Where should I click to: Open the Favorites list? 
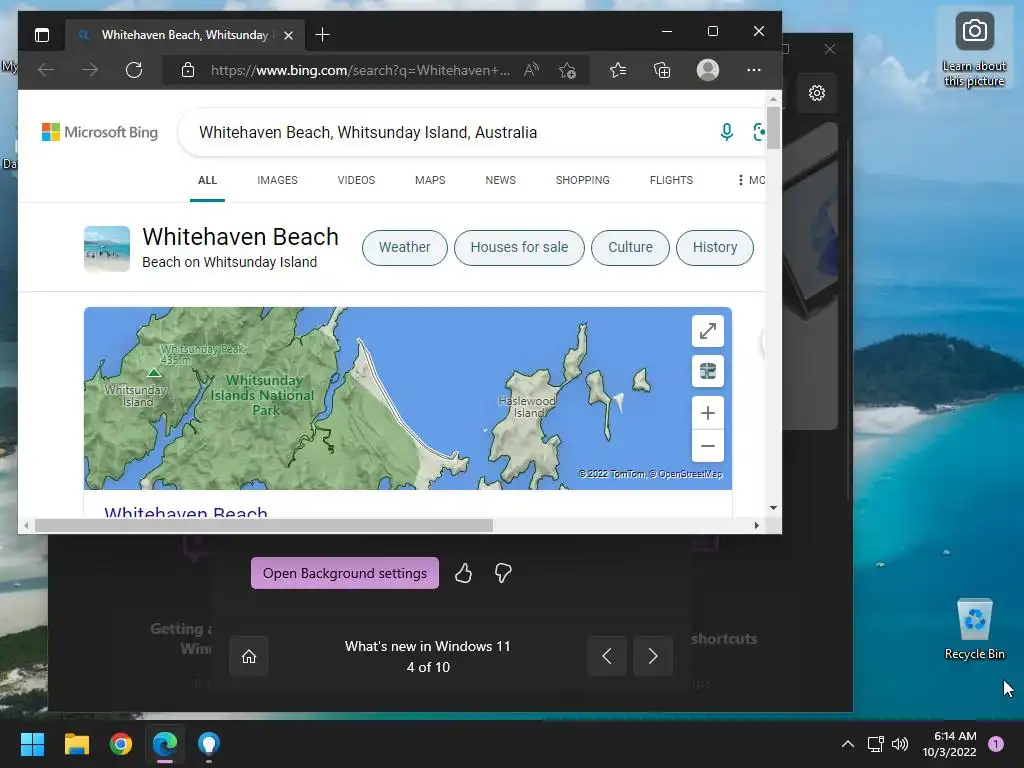(618, 70)
